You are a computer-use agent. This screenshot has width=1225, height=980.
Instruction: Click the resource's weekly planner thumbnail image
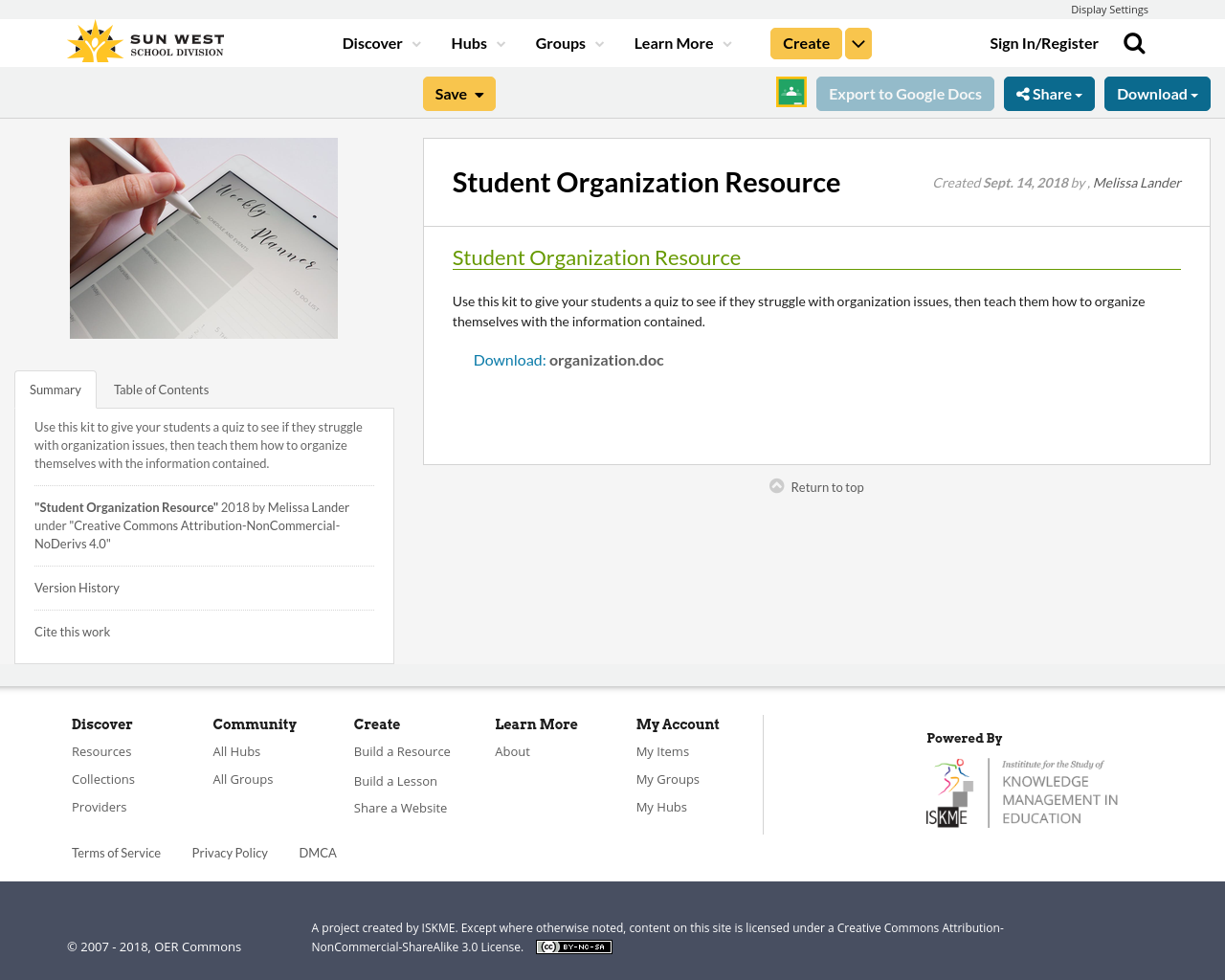point(204,237)
